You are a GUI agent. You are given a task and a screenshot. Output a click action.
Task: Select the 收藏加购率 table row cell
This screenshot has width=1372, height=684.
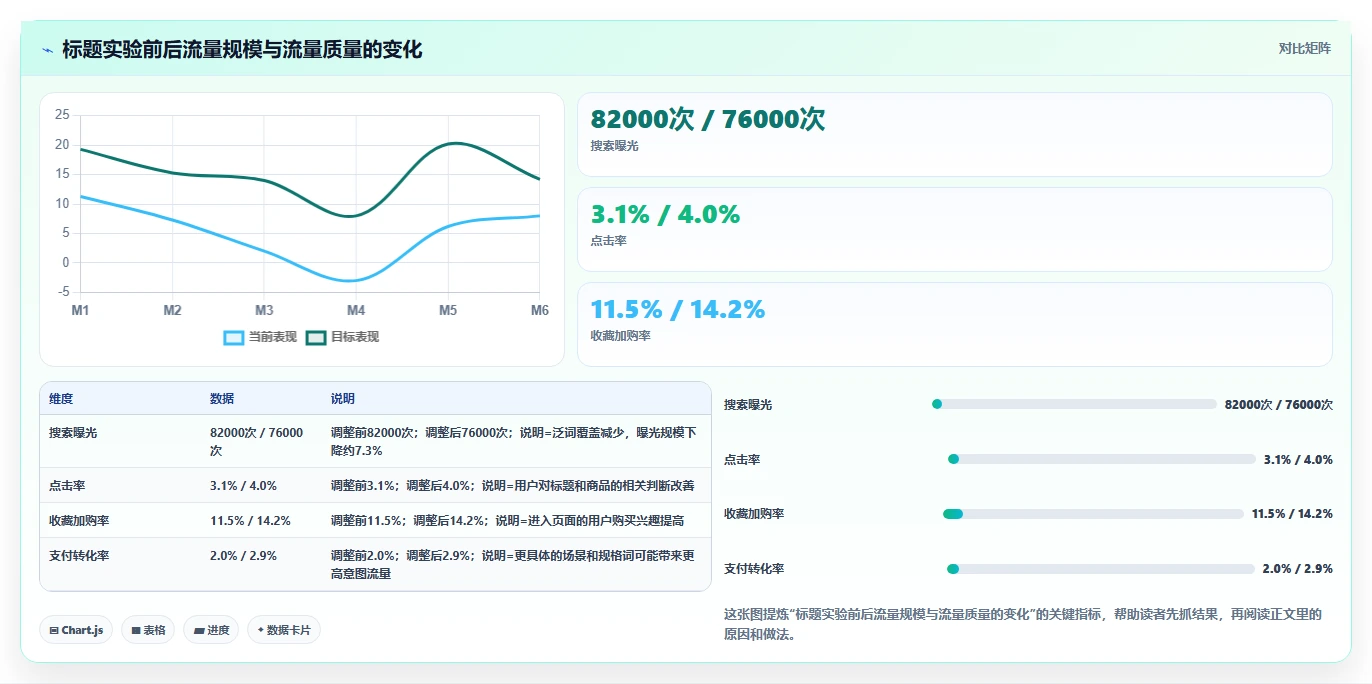[120, 520]
